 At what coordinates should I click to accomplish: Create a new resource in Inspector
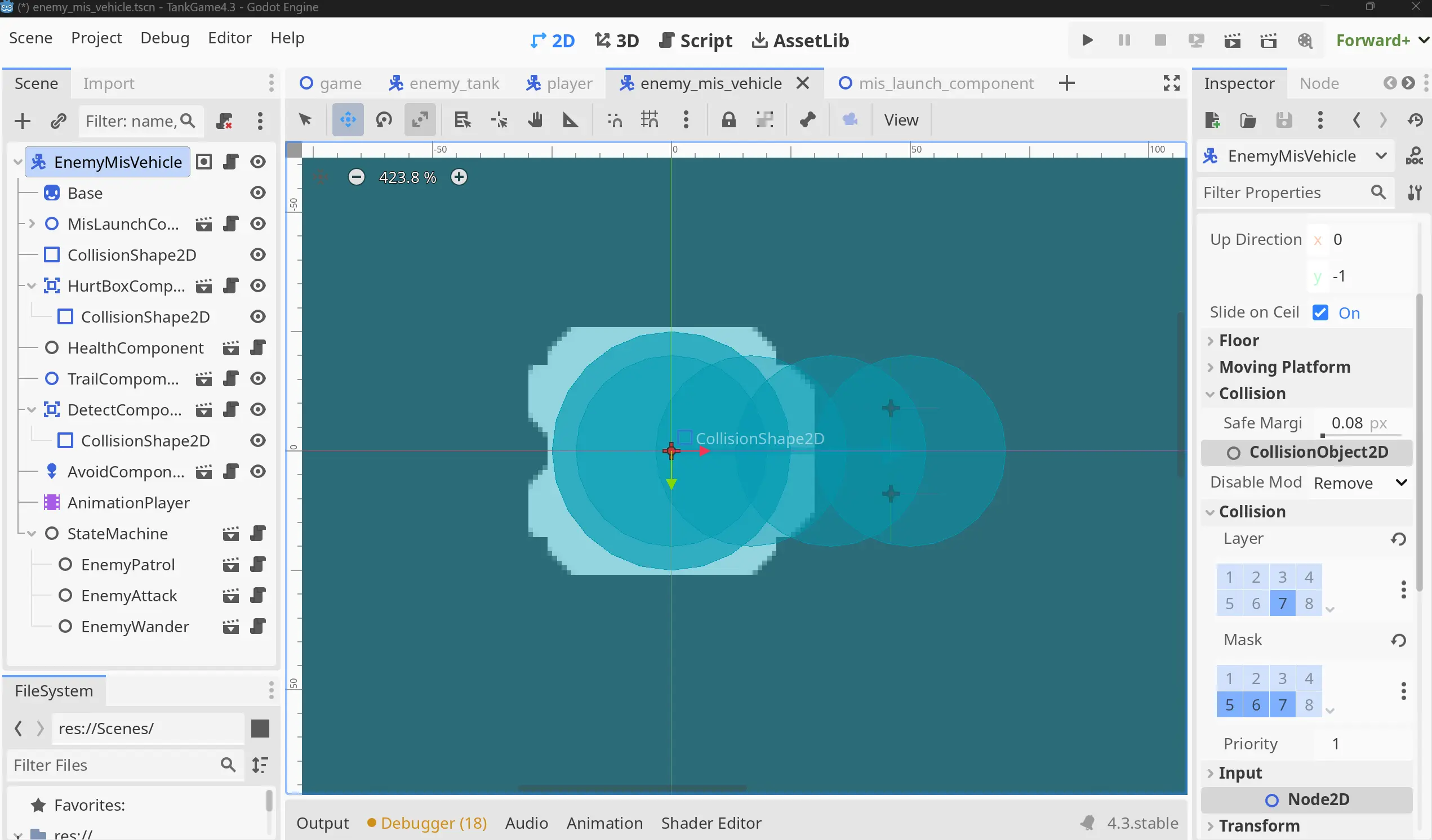coord(1212,120)
